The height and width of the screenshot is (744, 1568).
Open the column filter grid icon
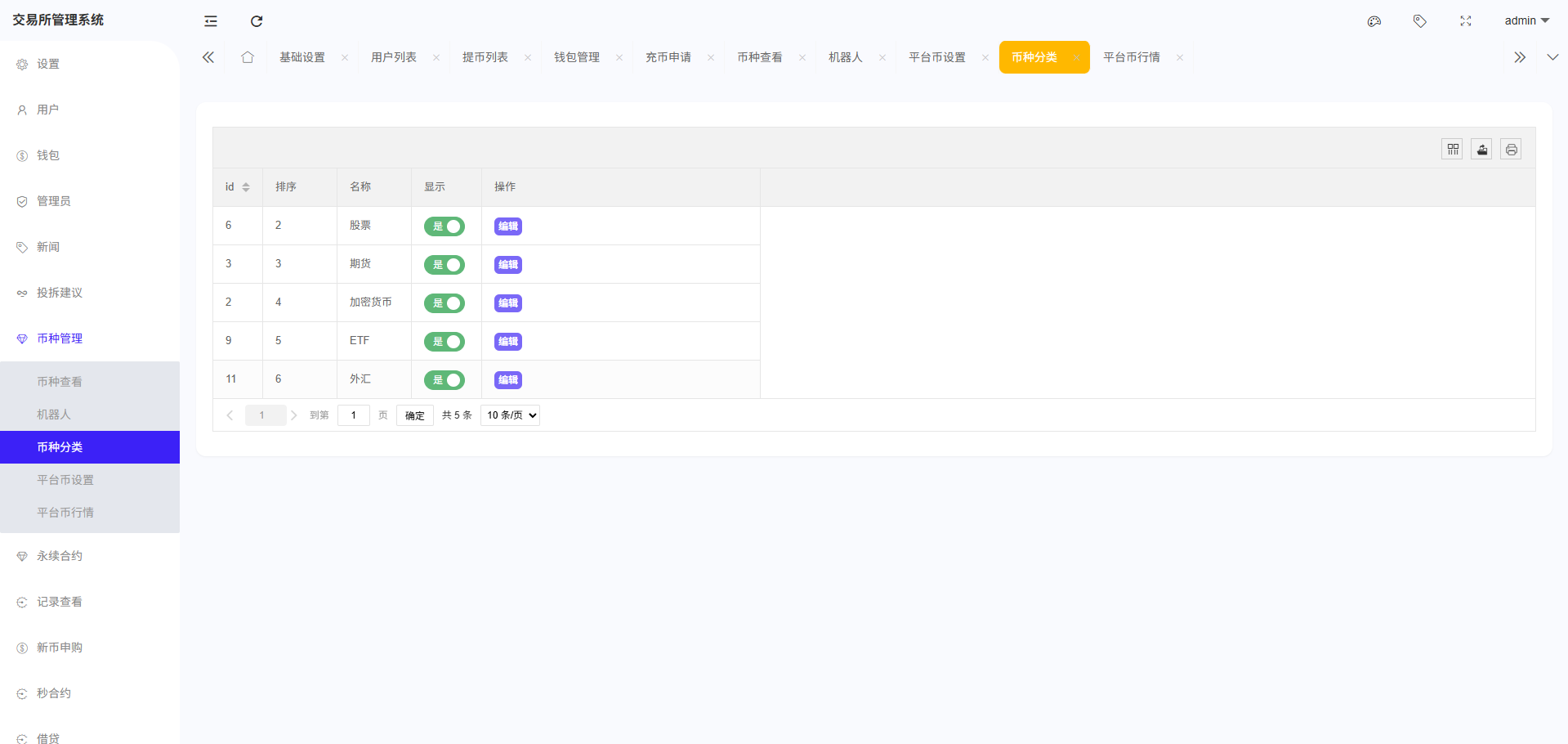1452,150
